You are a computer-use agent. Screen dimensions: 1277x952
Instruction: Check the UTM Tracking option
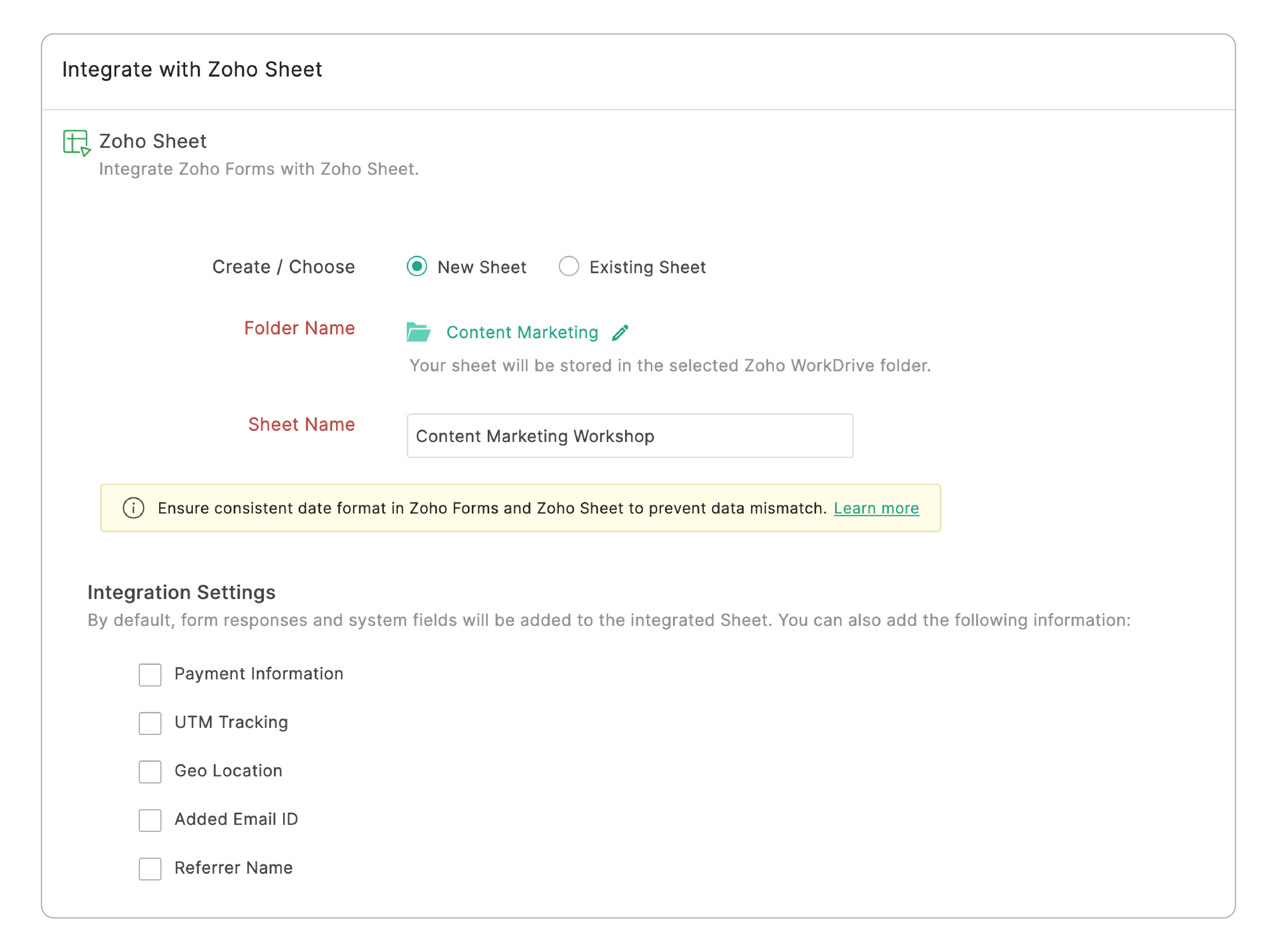tap(150, 723)
